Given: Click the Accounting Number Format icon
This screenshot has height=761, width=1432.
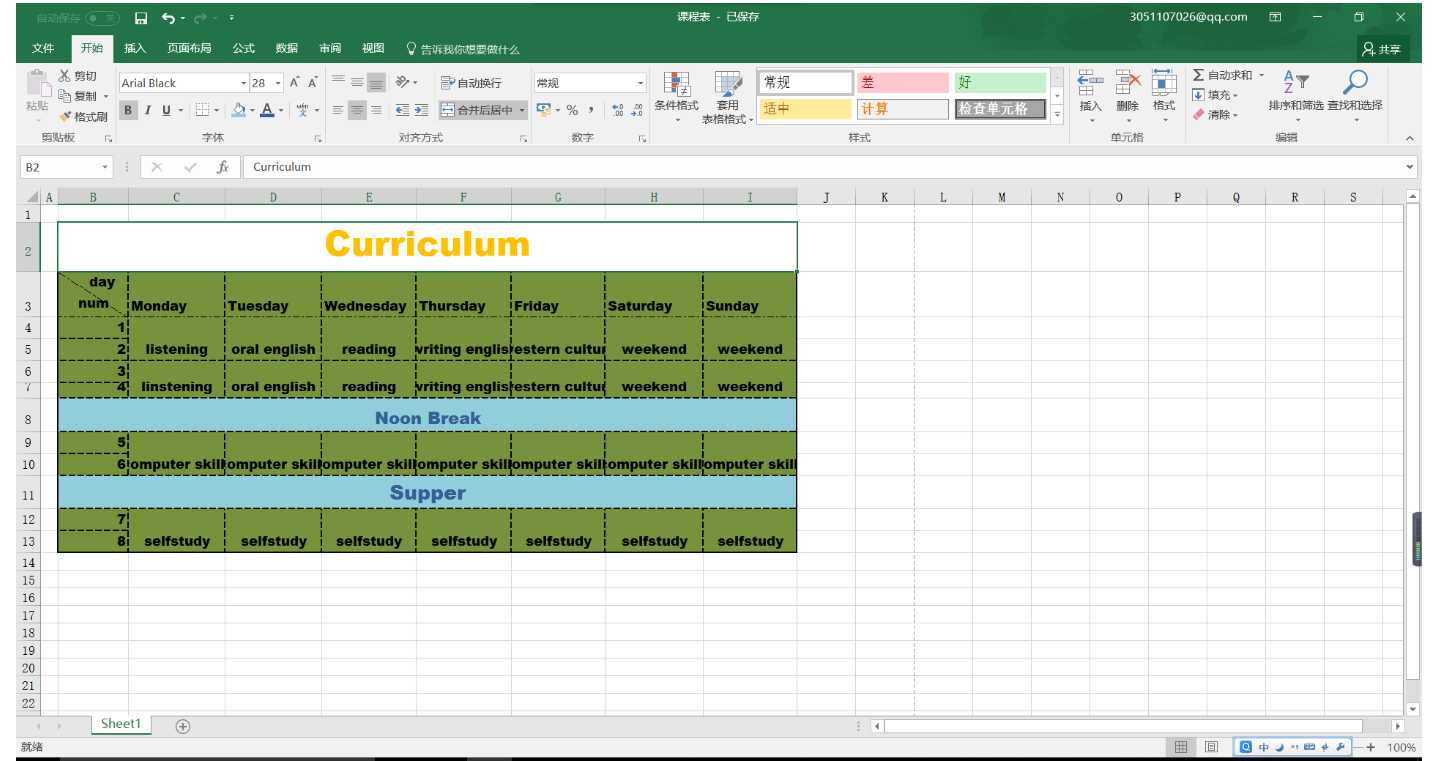Looking at the screenshot, I should click(x=543, y=110).
